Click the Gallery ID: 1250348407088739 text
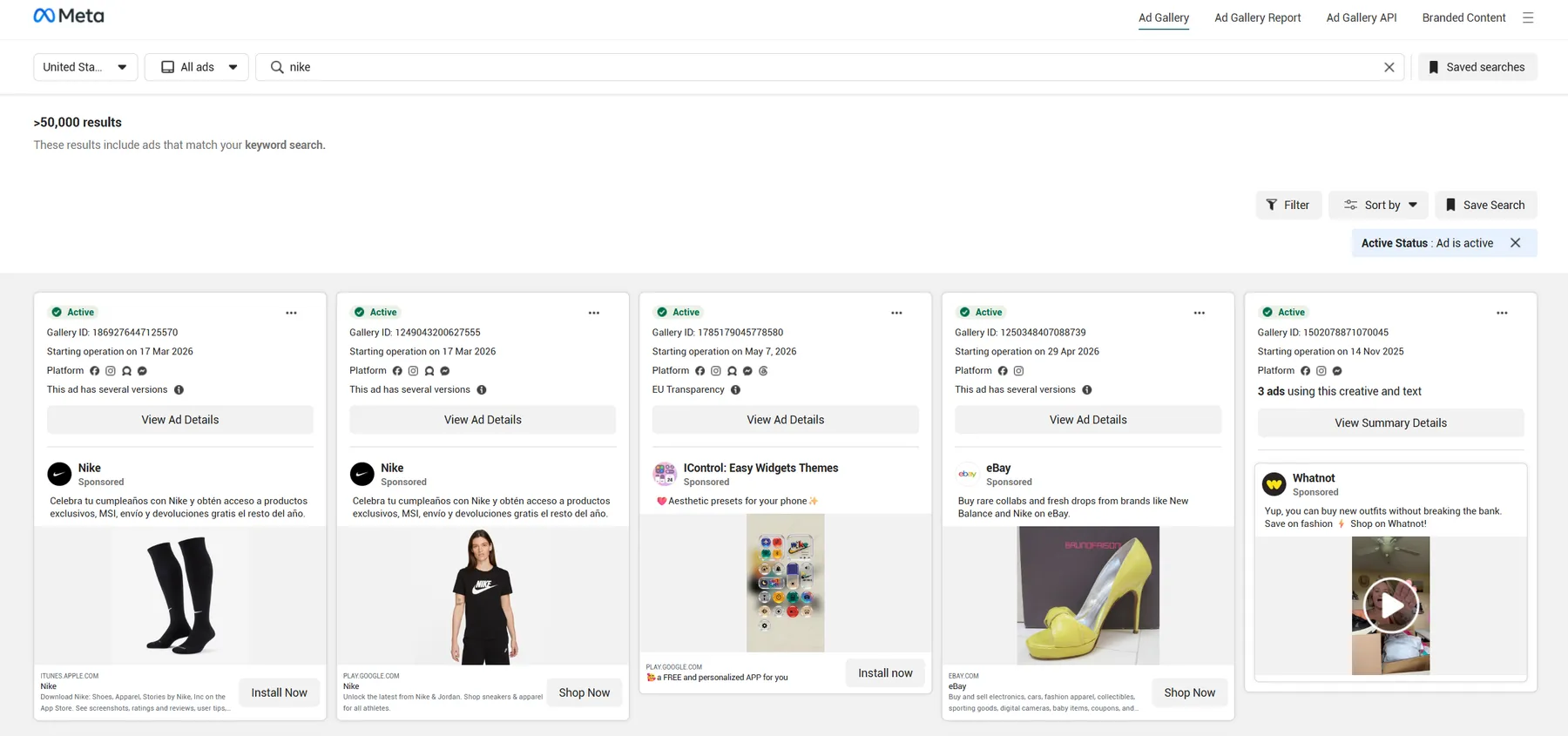 (1020, 333)
